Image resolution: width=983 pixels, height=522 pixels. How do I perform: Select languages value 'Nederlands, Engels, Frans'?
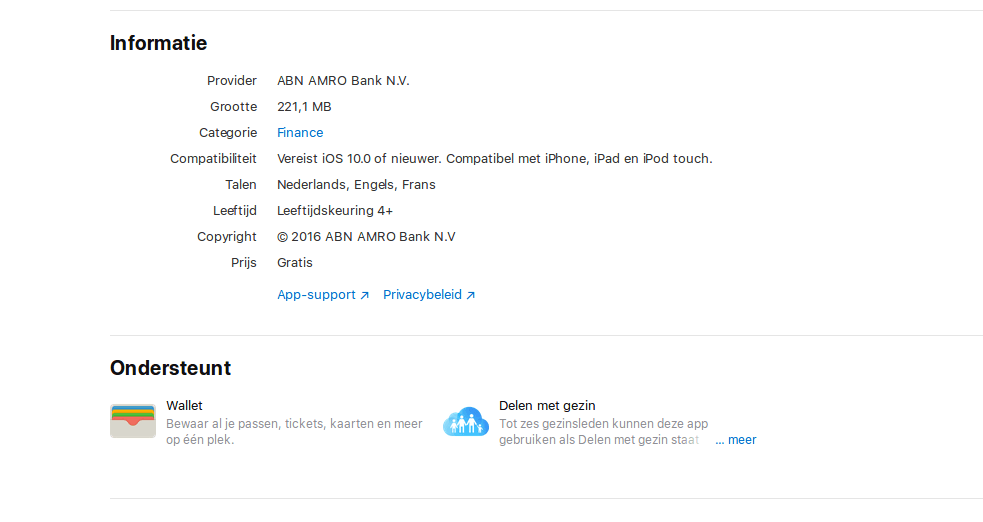356,185
